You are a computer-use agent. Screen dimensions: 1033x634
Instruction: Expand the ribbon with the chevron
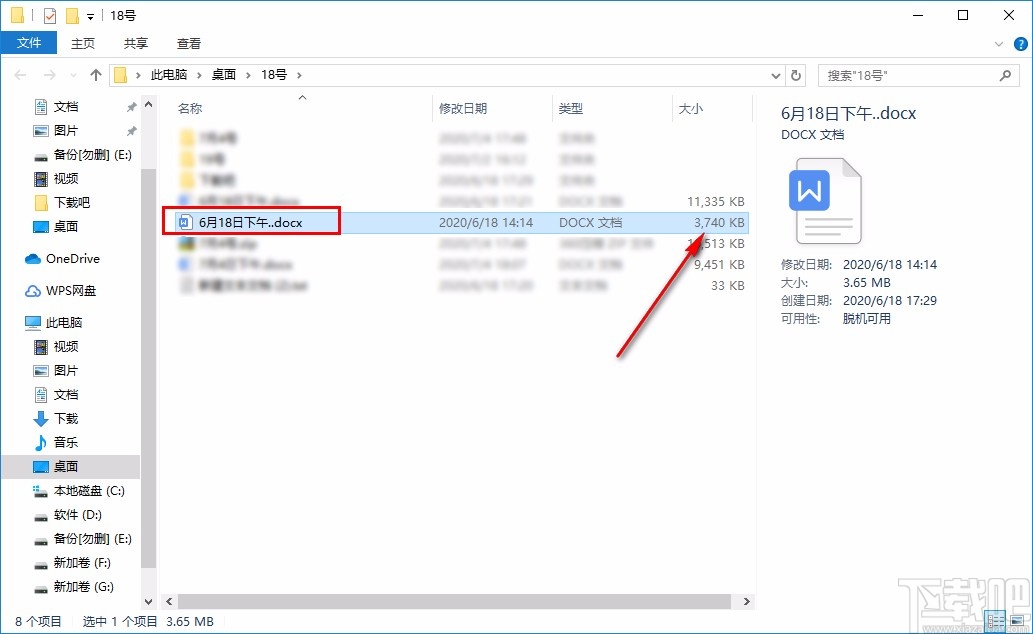[x=997, y=43]
